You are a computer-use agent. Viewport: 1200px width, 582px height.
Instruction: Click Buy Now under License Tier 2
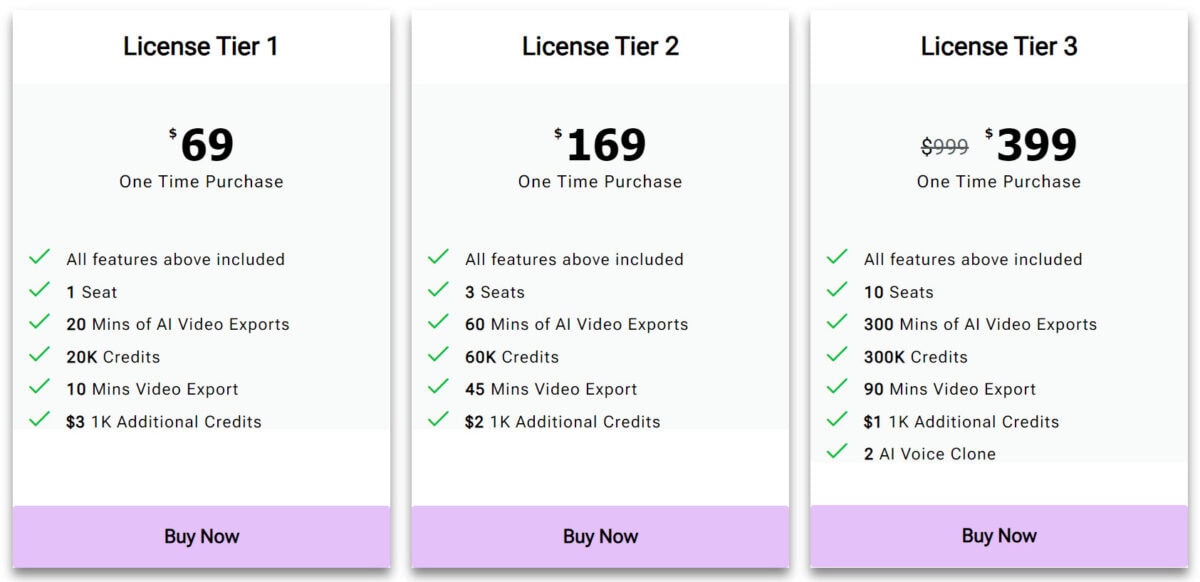[x=599, y=536]
